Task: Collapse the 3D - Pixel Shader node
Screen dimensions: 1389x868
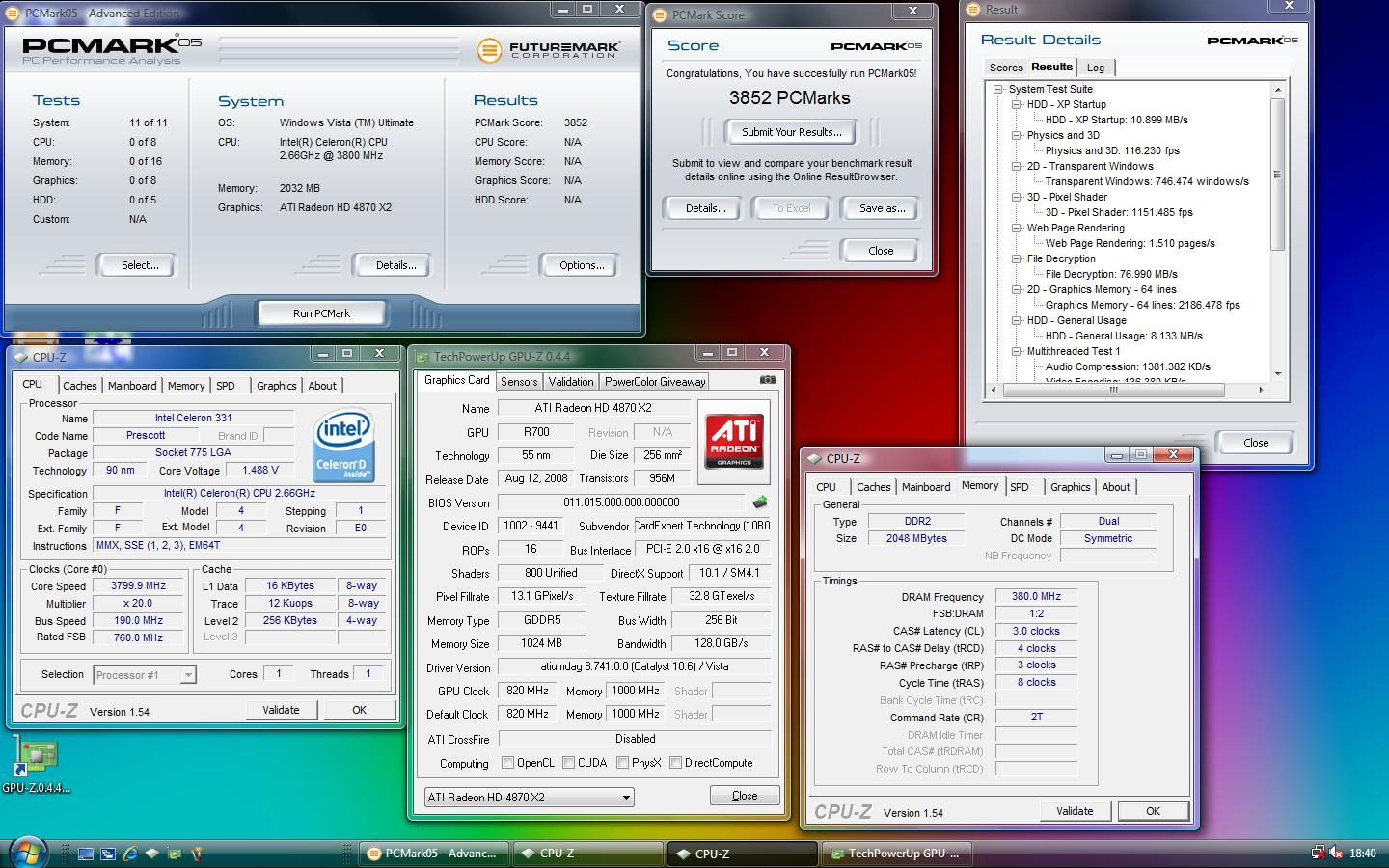Action: (x=1016, y=197)
